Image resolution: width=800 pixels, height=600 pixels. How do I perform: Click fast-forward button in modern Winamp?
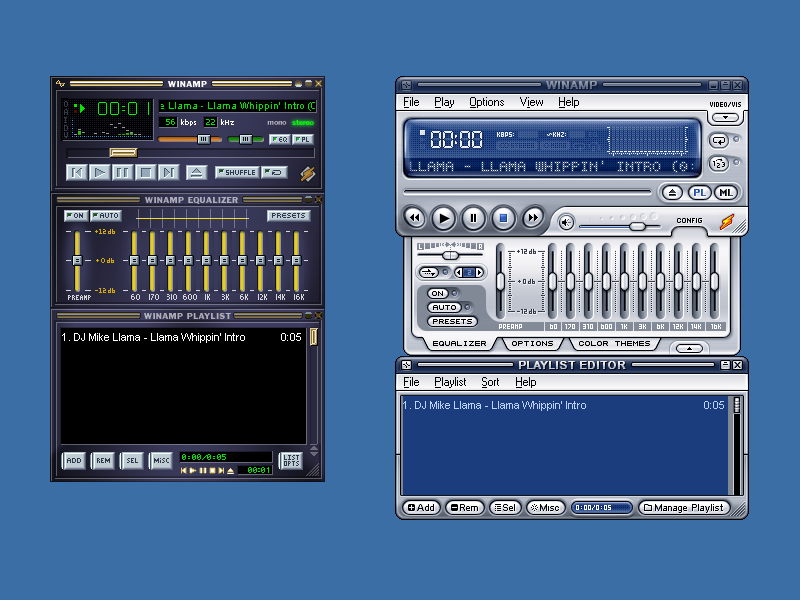click(x=533, y=218)
